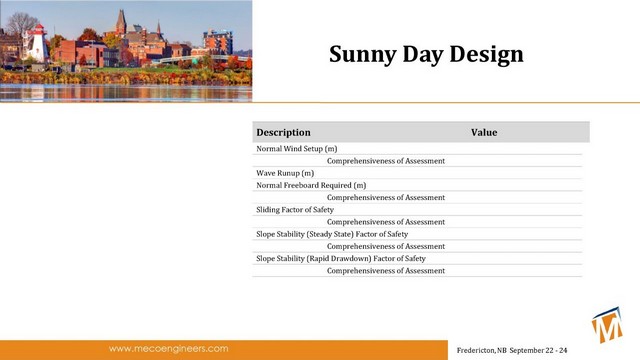Select Normal Freeboard Required (m) row

tap(417, 185)
